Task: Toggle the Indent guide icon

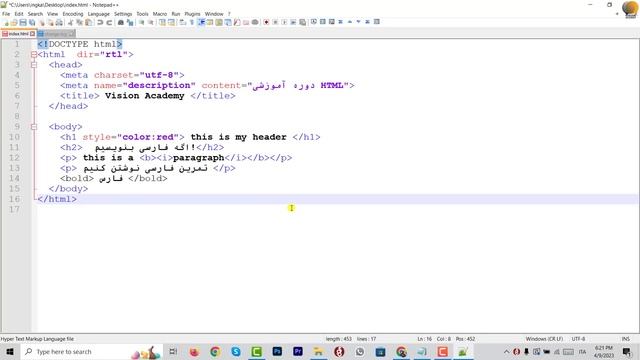Action: 201,22
